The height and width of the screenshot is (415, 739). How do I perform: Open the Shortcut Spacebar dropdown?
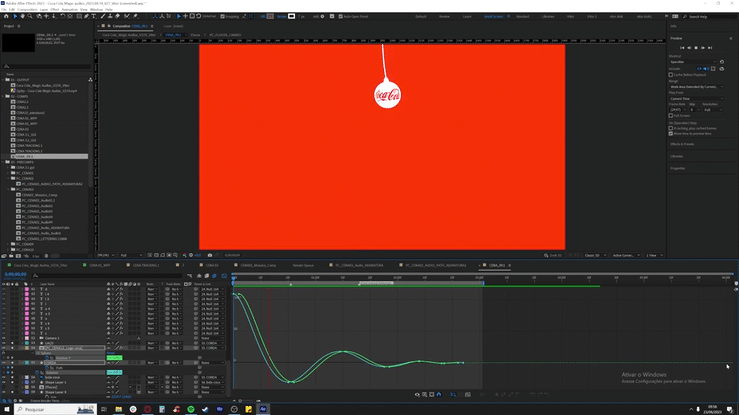tap(692, 62)
